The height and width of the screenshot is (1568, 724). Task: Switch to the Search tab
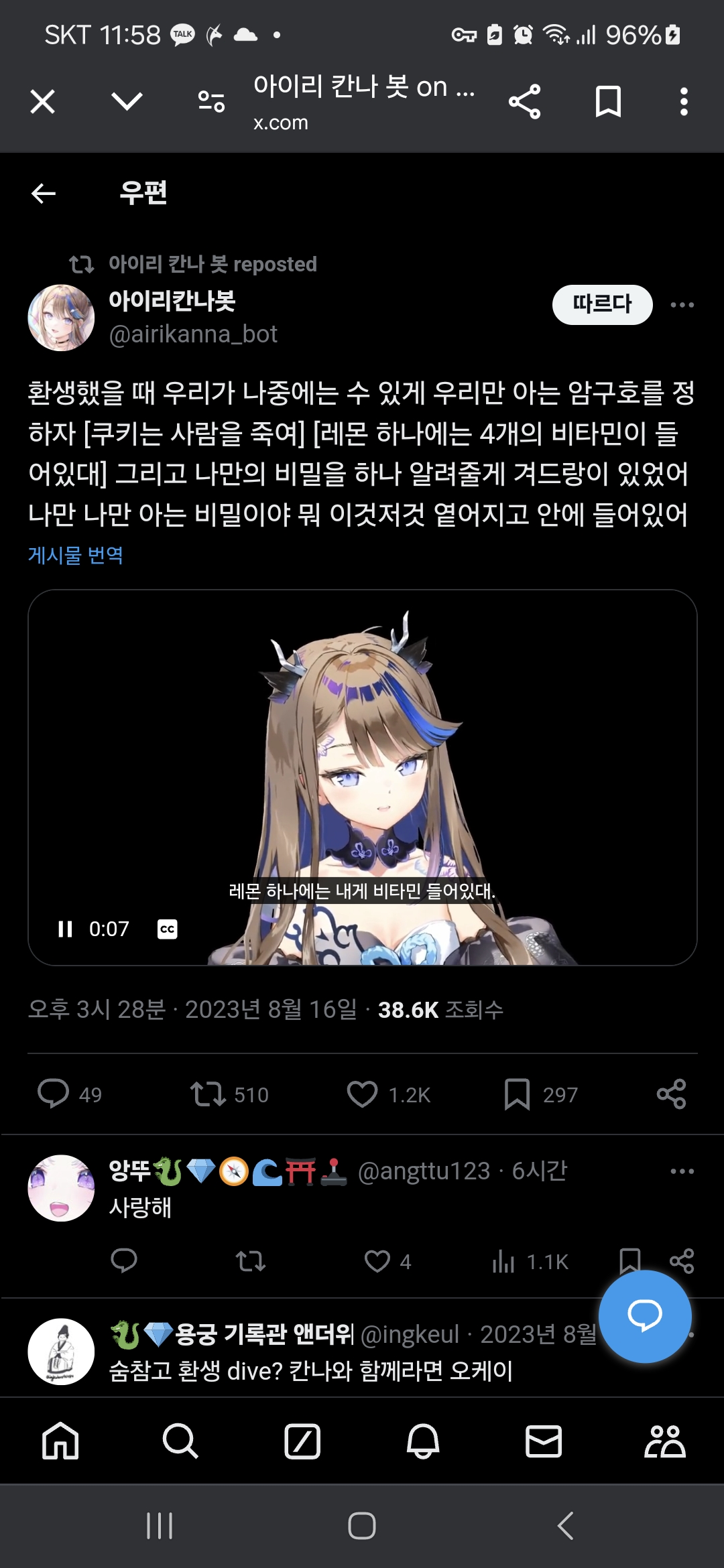pos(180,1441)
